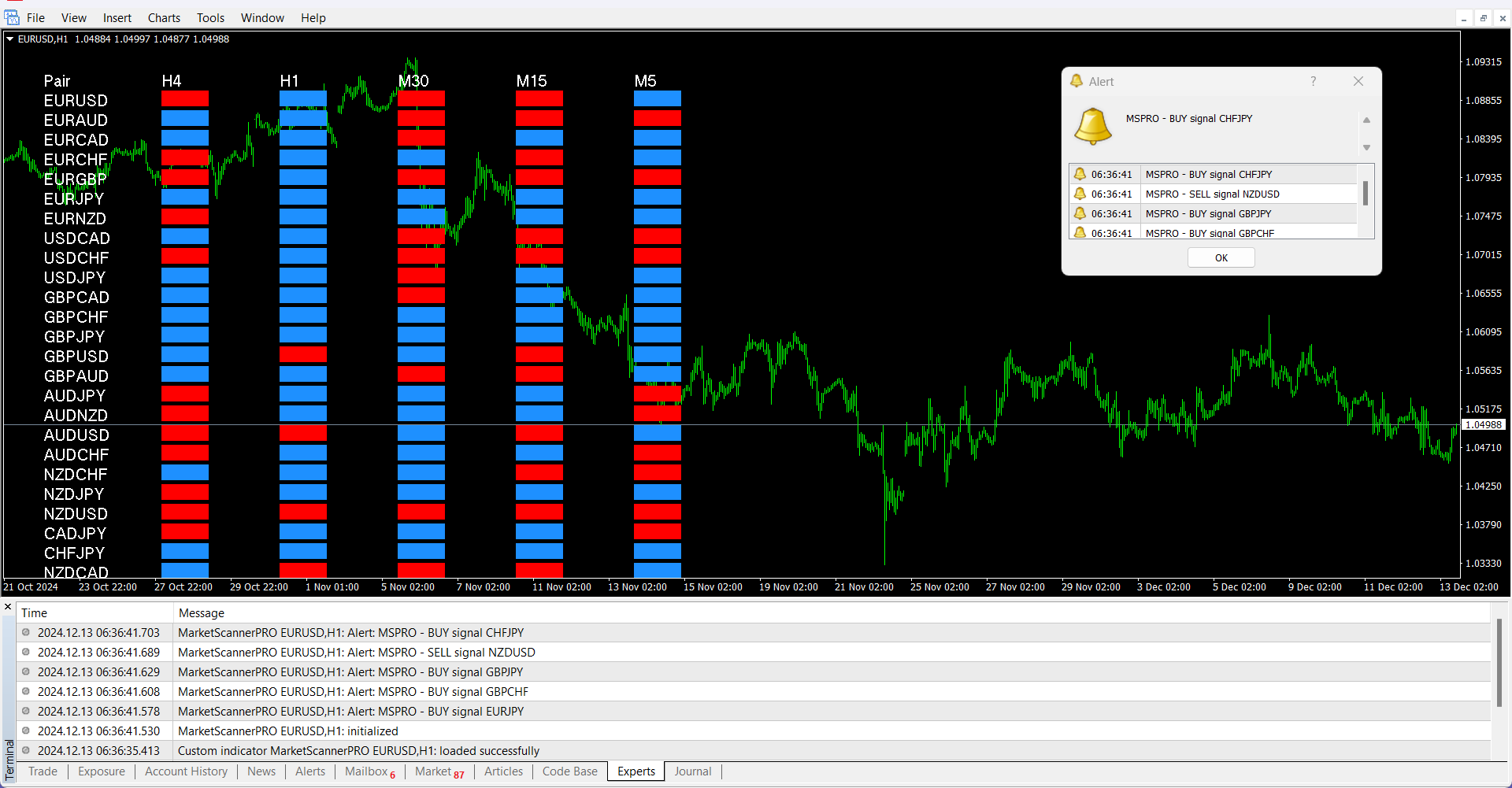Click the Alert list vertical scrollbar
The height and width of the screenshot is (788, 1512).
point(1365,194)
